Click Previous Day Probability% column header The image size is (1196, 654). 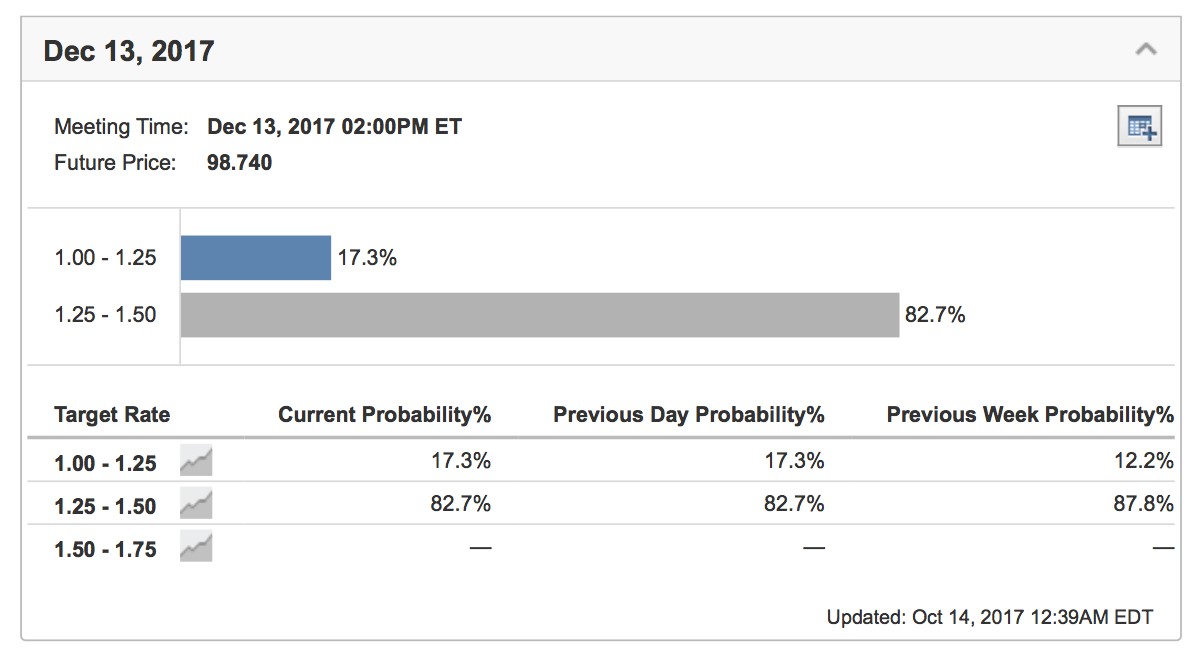tap(688, 415)
